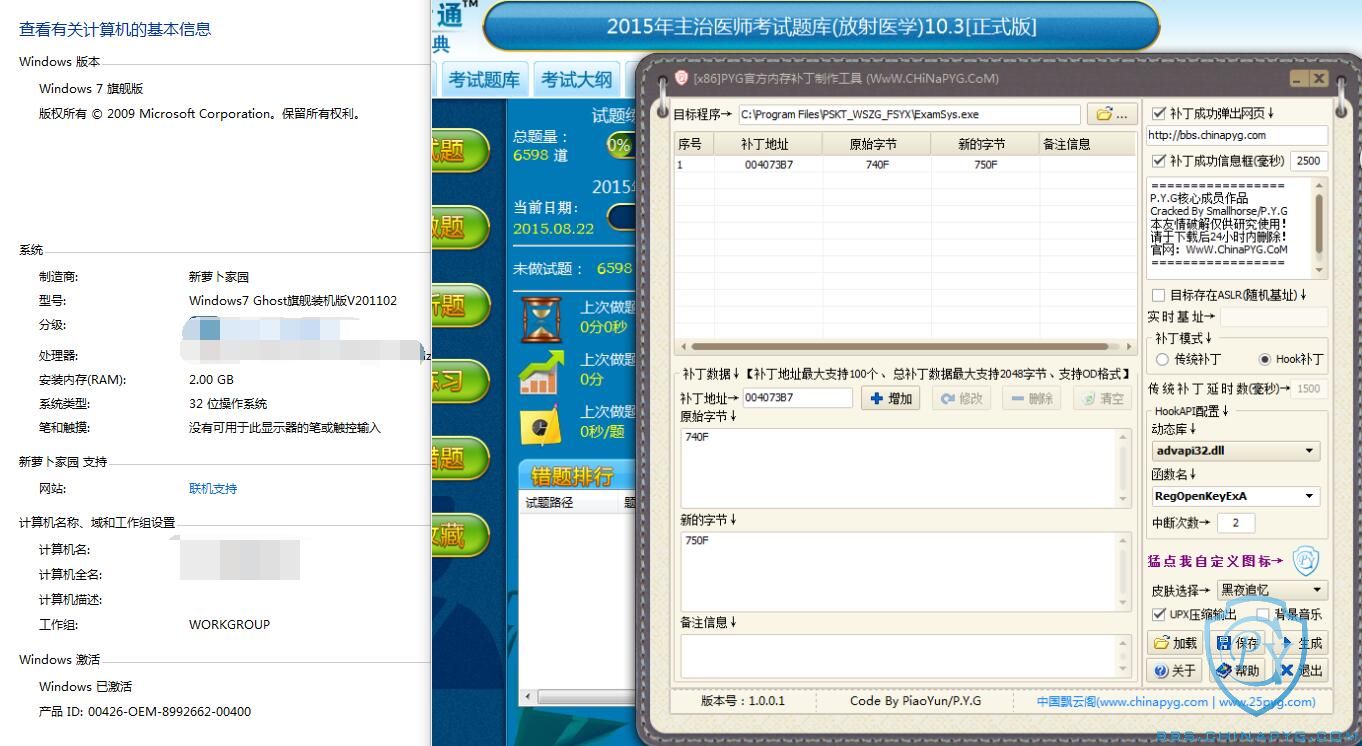Click the PYG shield logo in title bar
1362x746 pixels.
point(681,78)
